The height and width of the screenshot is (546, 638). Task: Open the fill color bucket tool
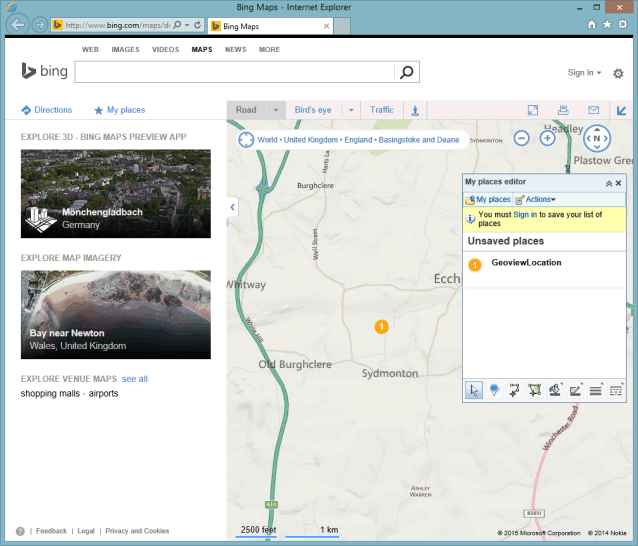click(555, 390)
